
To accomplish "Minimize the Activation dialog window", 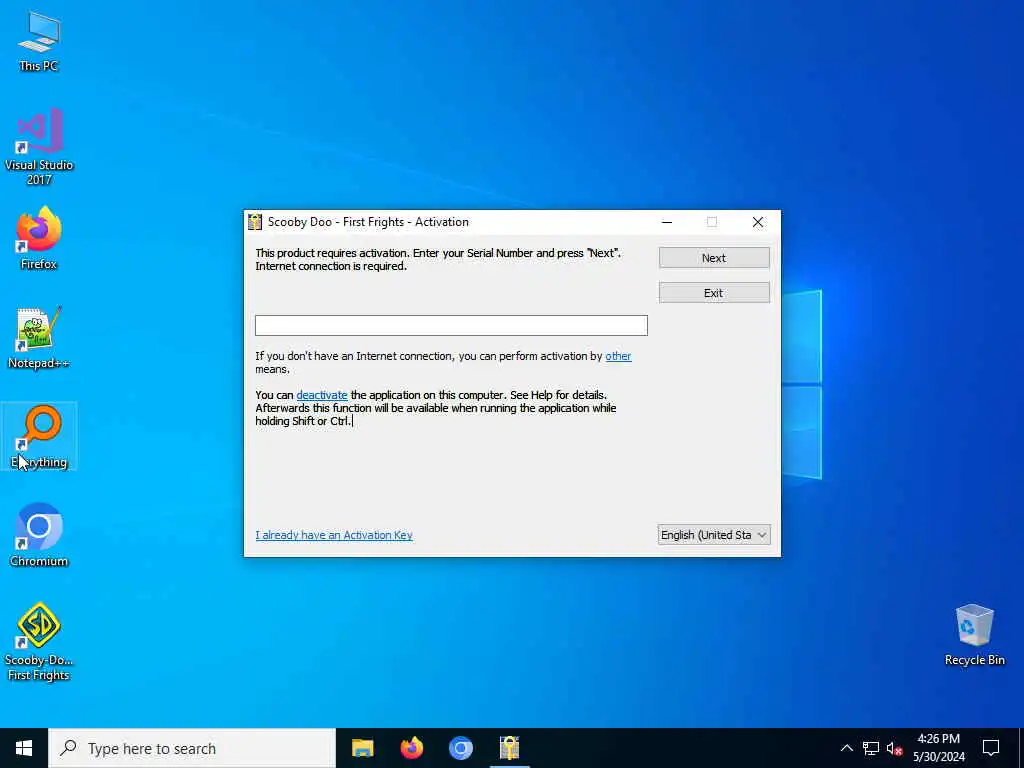I will pyautogui.click(x=667, y=222).
